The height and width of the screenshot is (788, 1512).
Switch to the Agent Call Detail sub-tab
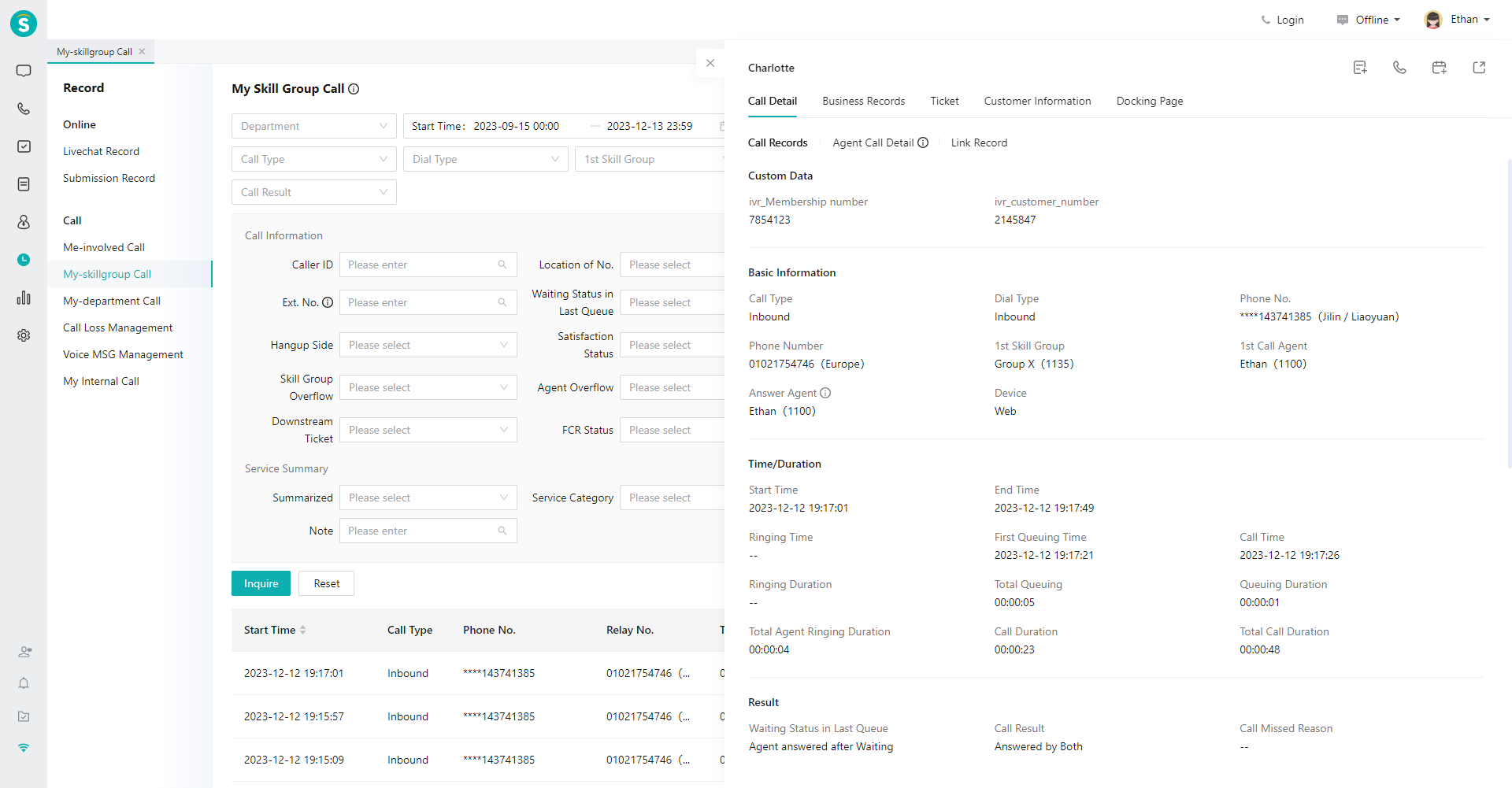click(873, 142)
